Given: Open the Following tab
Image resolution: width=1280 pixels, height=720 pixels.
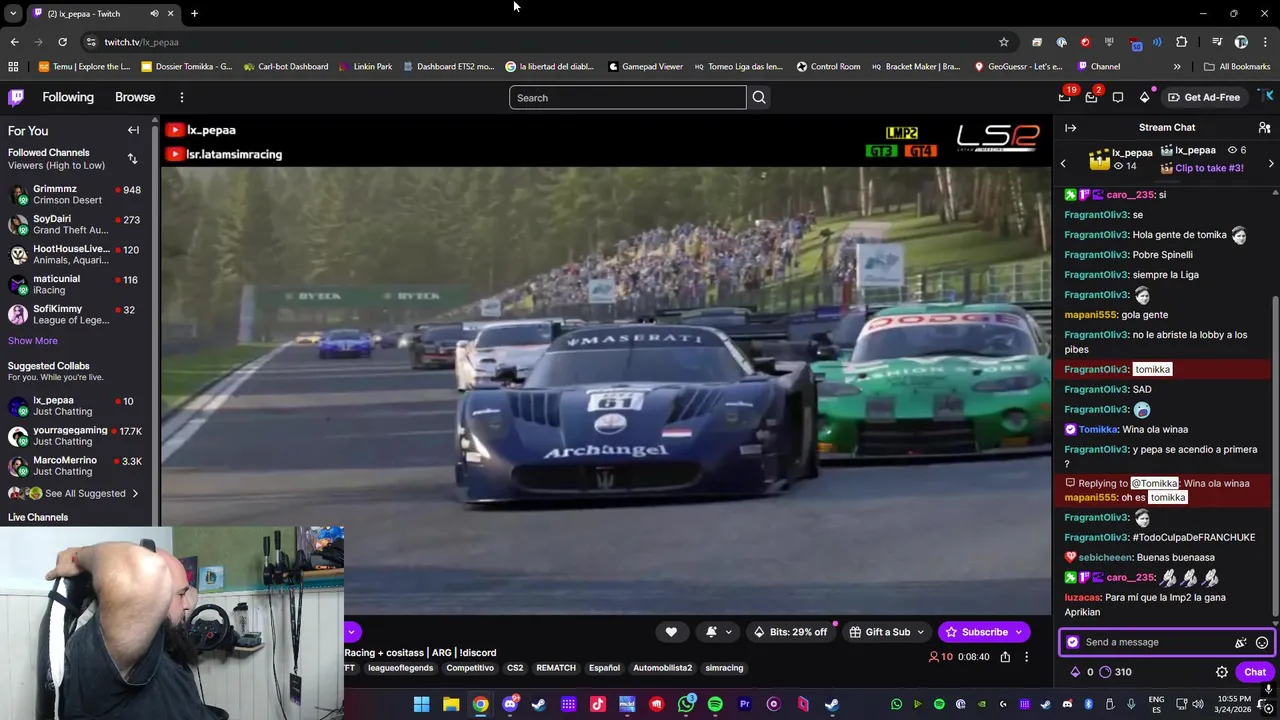Looking at the screenshot, I should click(x=68, y=97).
